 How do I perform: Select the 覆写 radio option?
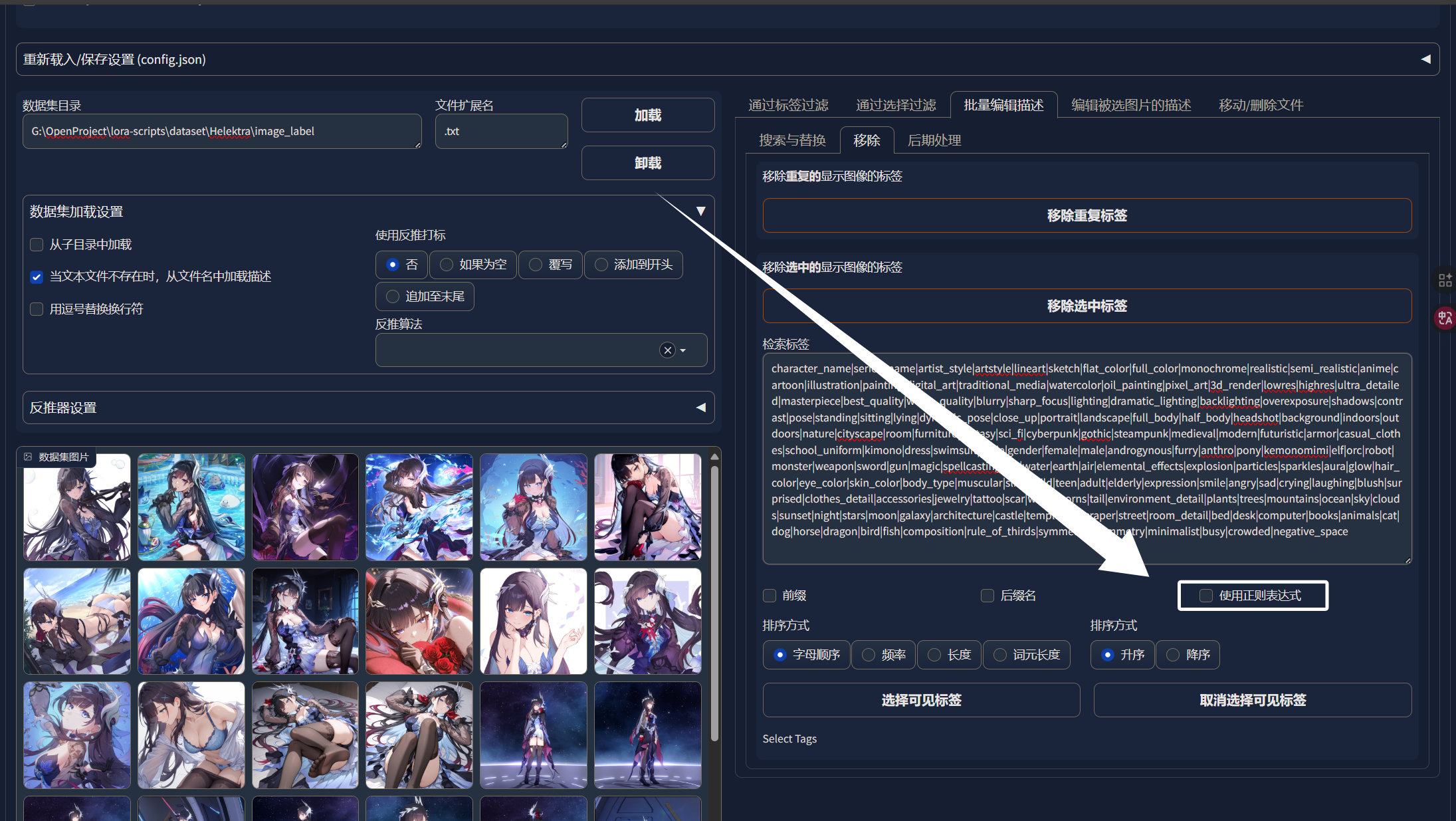tap(550, 265)
